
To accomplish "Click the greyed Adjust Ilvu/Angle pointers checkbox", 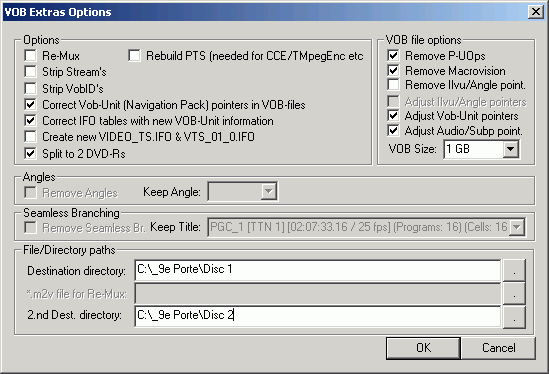I will tap(393, 102).
